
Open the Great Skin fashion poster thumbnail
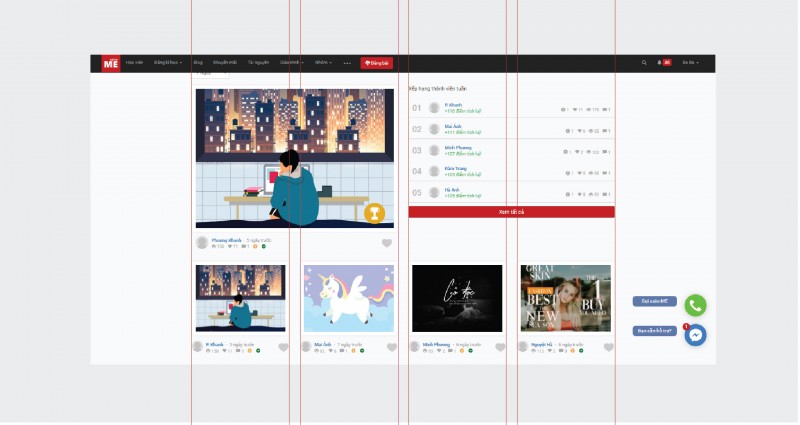click(566, 298)
